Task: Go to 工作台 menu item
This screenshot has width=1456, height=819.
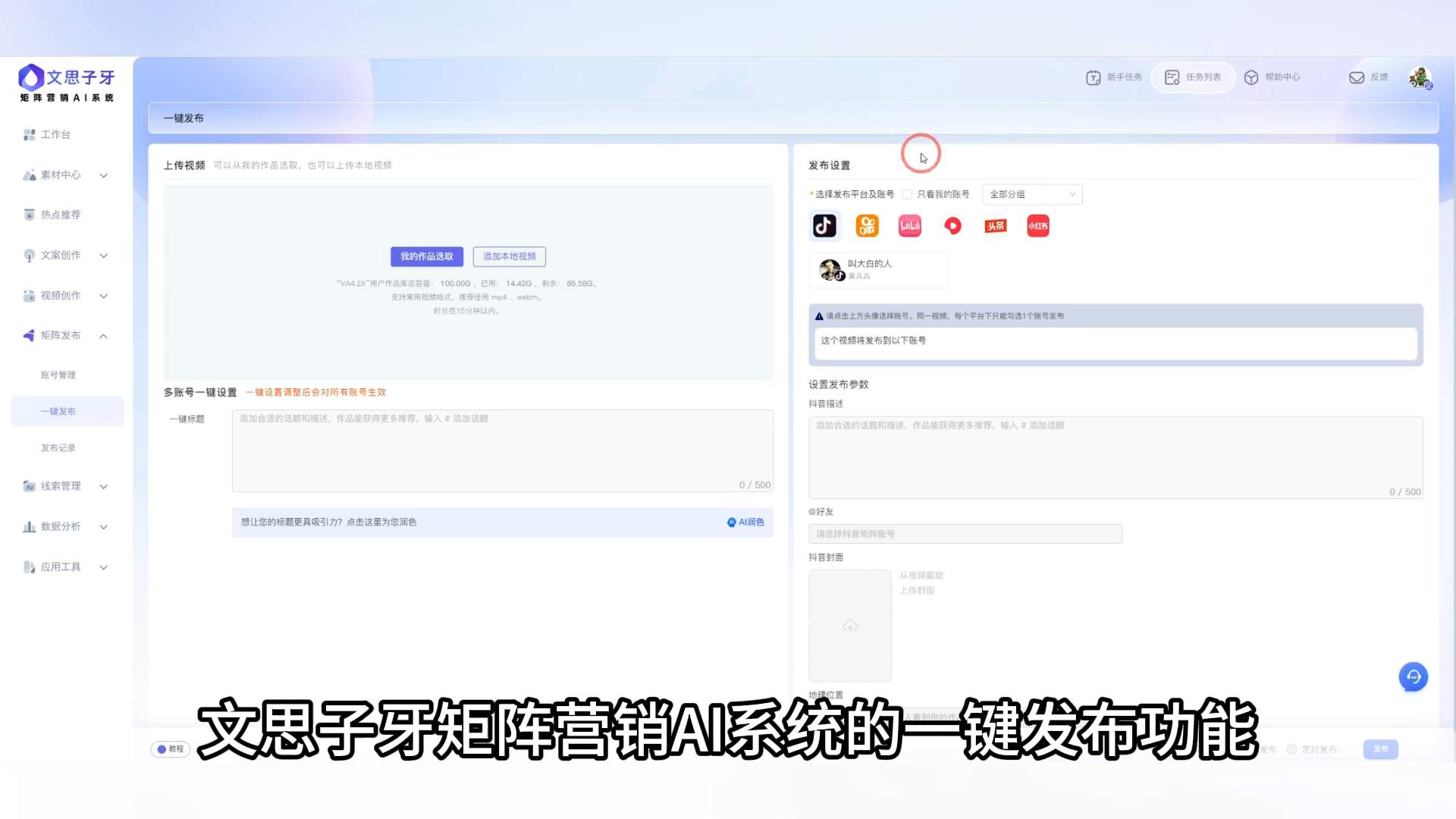Action: click(55, 135)
